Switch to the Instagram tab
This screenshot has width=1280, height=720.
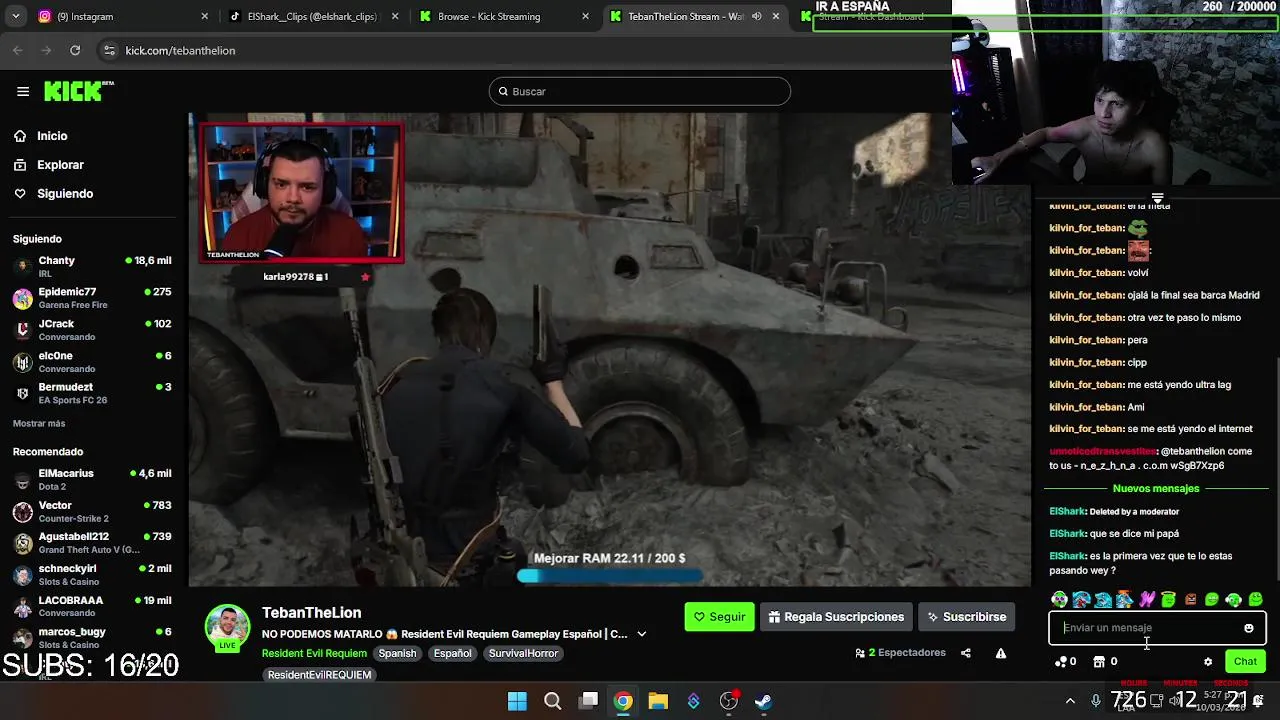click(x=120, y=16)
